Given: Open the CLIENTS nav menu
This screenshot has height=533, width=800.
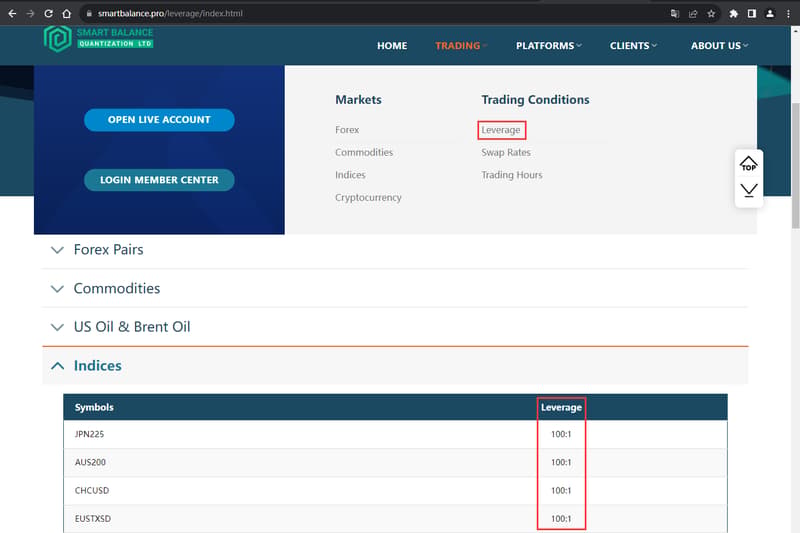Looking at the screenshot, I should [x=633, y=46].
